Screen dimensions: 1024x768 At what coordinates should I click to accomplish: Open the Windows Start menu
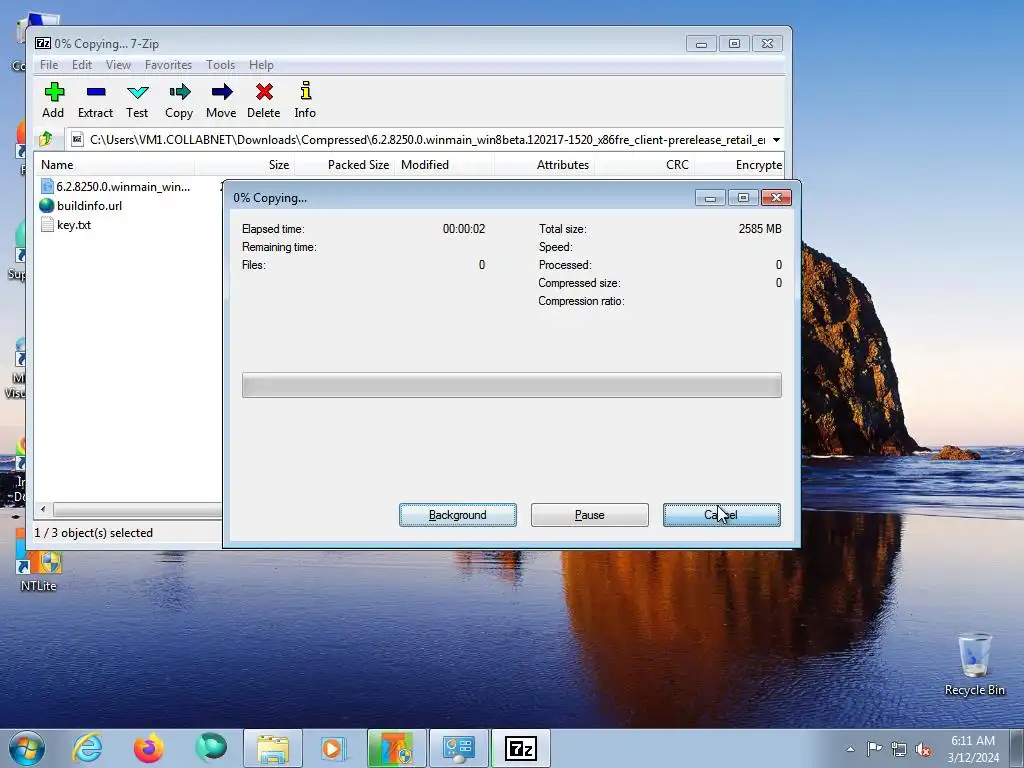point(27,748)
